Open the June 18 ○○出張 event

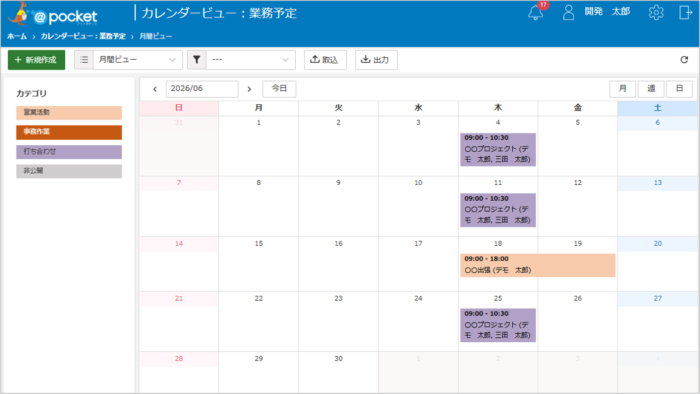coord(538,265)
